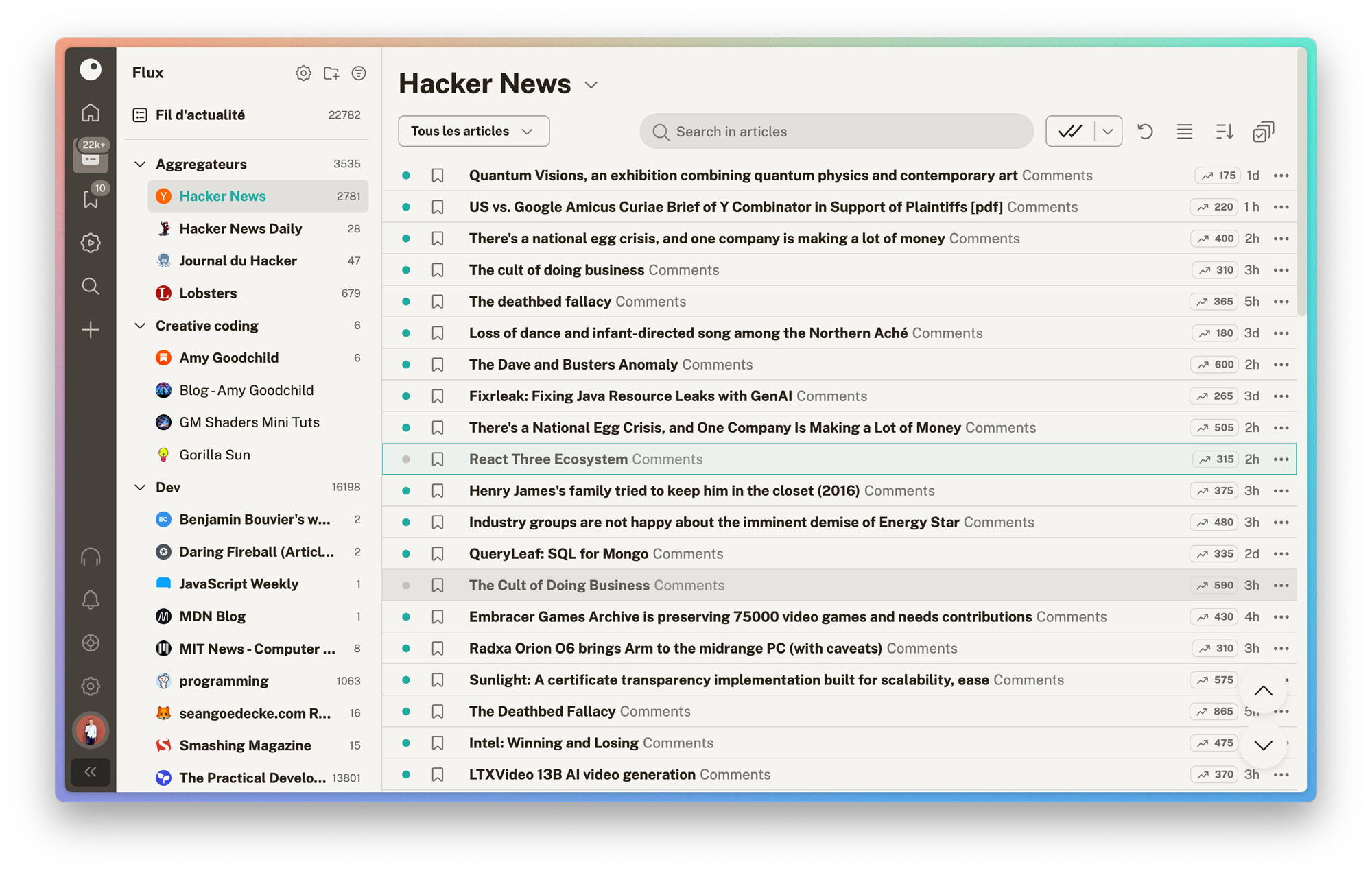Click the filter feeds icon next to Flux

coord(359,73)
